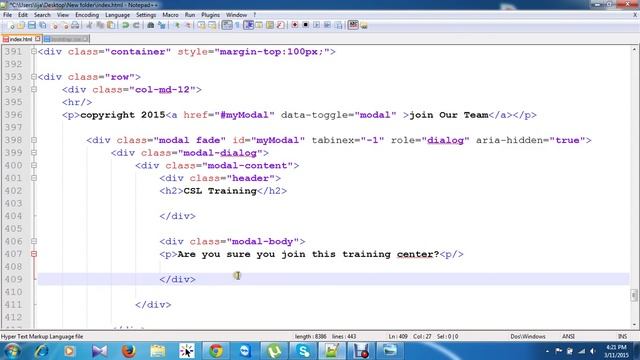The width and height of the screenshot is (640, 360).
Task: Close the index.html tab
Action: (38, 39)
